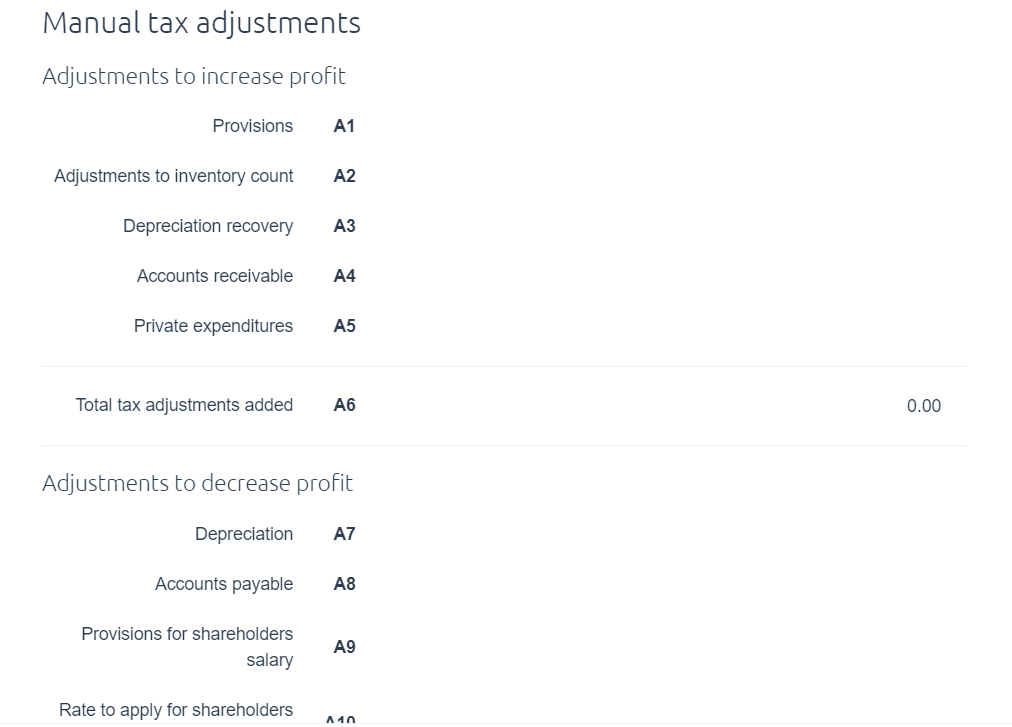Click the Provisions for shareholders salary label

click(187, 647)
